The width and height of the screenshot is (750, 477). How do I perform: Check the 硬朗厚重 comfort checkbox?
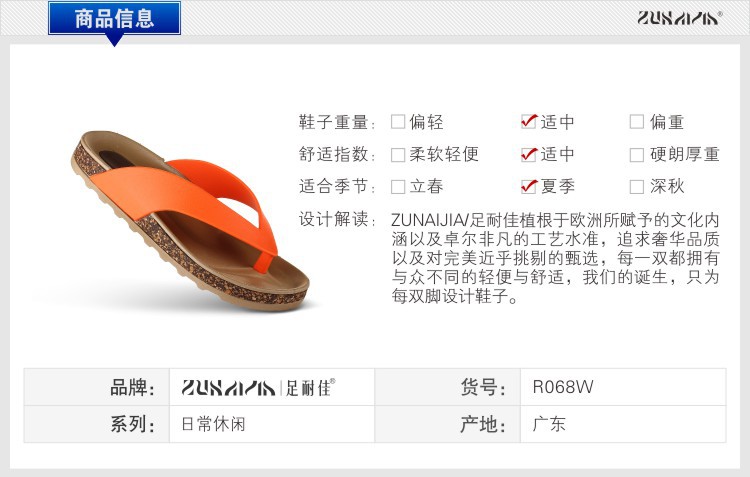click(637, 155)
